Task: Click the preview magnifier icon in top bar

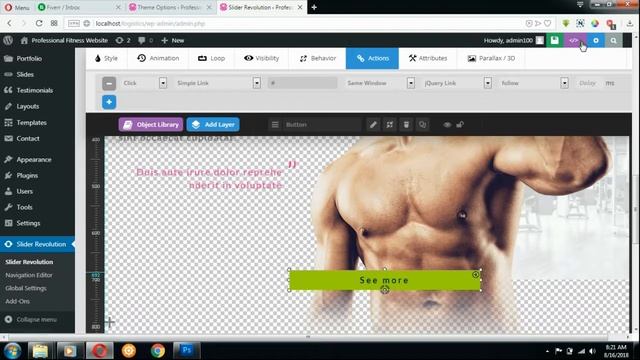Action: pyautogui.click(x=613, y=40)
